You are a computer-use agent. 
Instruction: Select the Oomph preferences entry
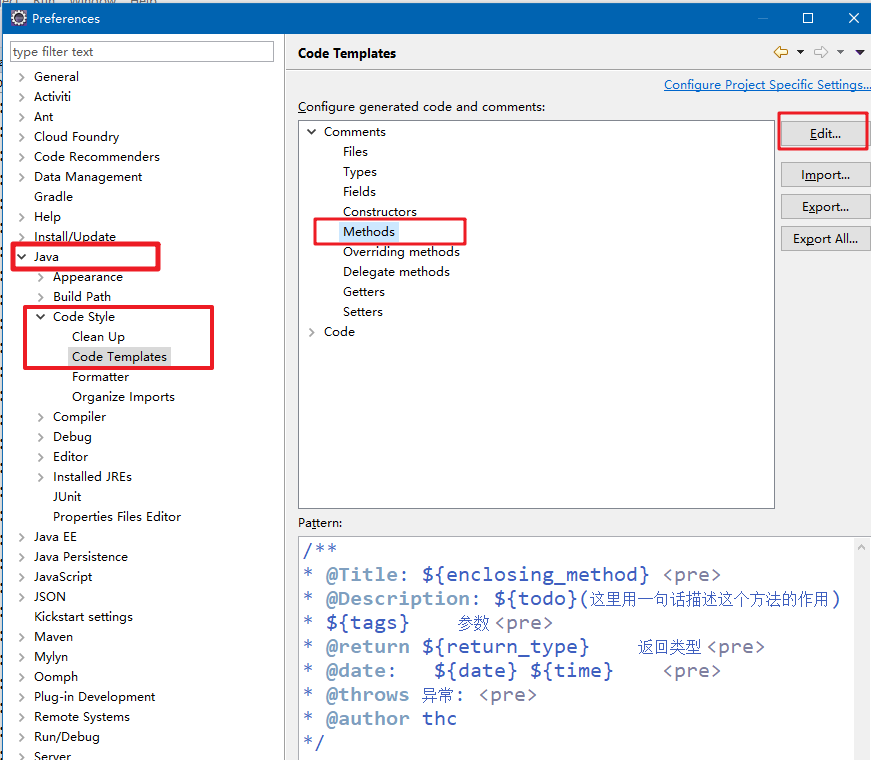click(x=56, y=677)
